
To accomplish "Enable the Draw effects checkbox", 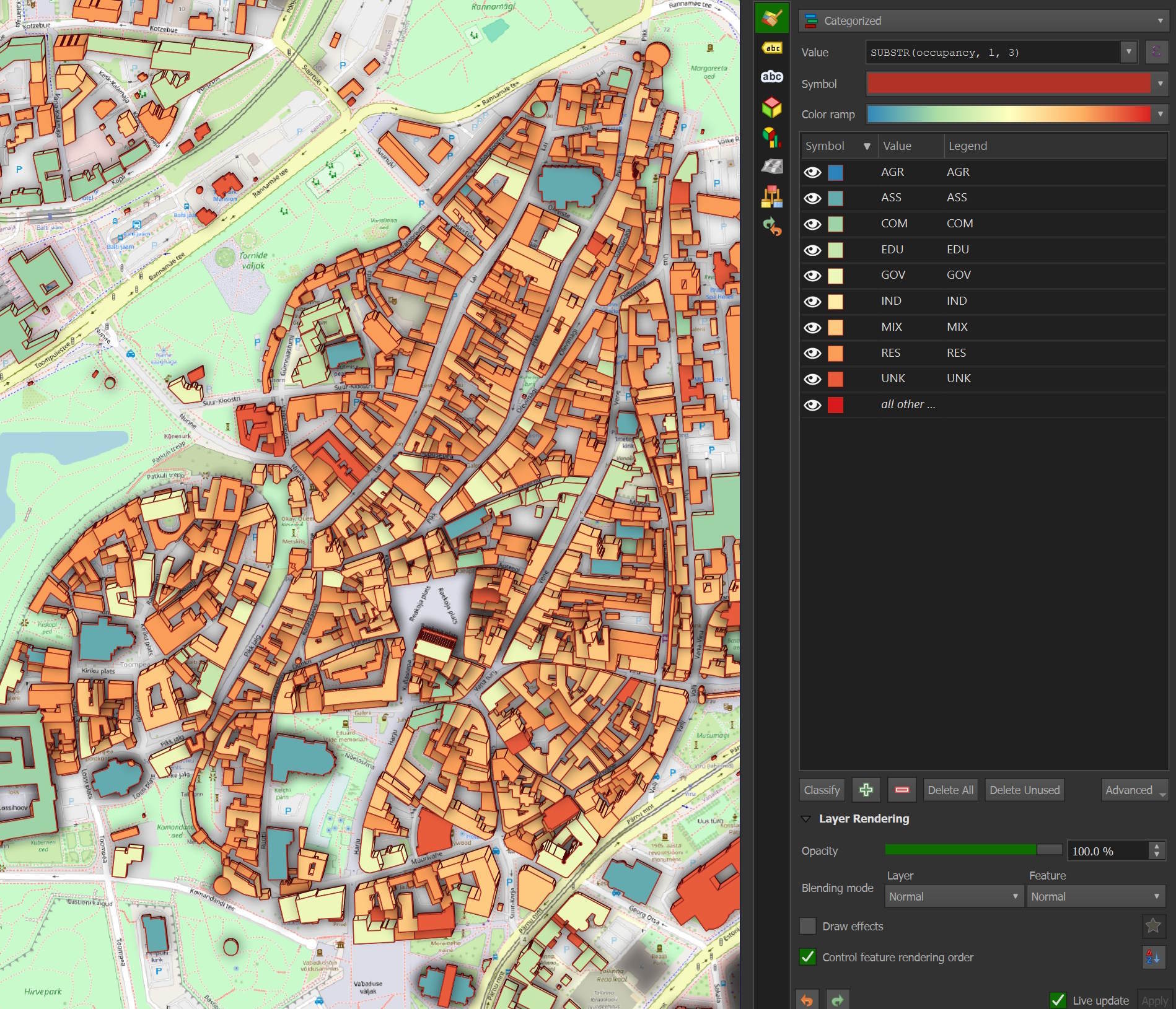I will 807,926.
